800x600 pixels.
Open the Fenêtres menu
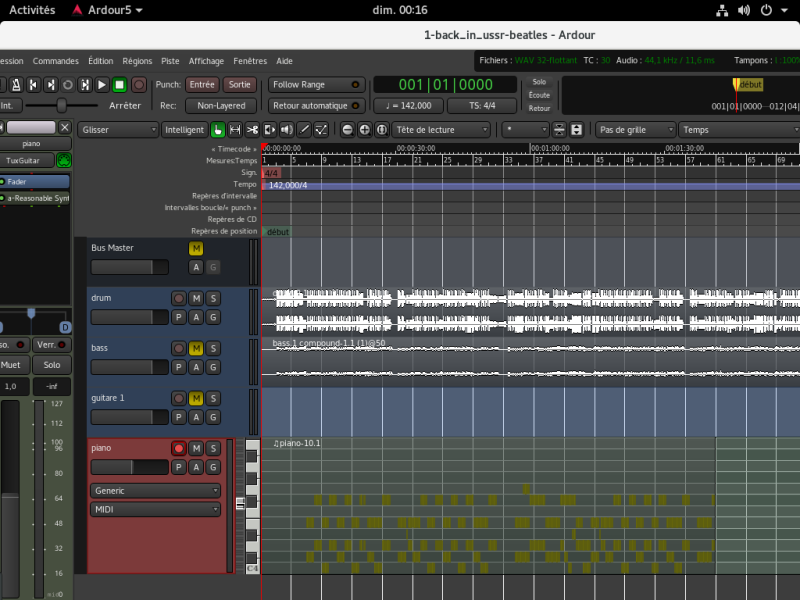(251, 61)
